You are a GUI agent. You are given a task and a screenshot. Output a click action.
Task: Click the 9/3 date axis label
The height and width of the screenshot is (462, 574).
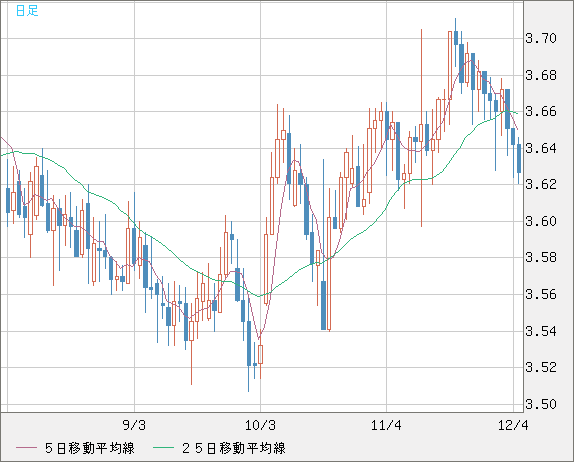coord(134,425)
